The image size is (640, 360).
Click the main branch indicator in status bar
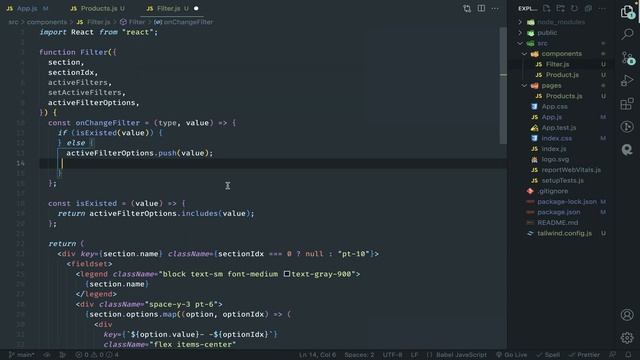(x=22, y=355)
